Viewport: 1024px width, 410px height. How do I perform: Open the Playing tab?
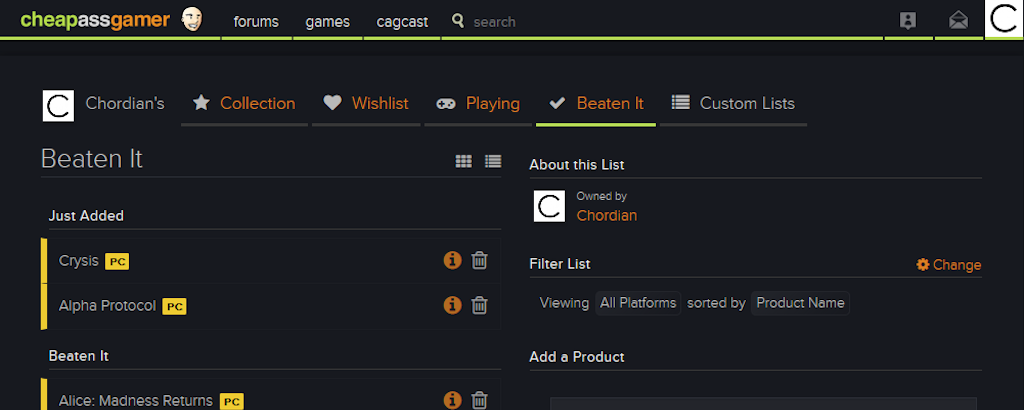(478, 103)
